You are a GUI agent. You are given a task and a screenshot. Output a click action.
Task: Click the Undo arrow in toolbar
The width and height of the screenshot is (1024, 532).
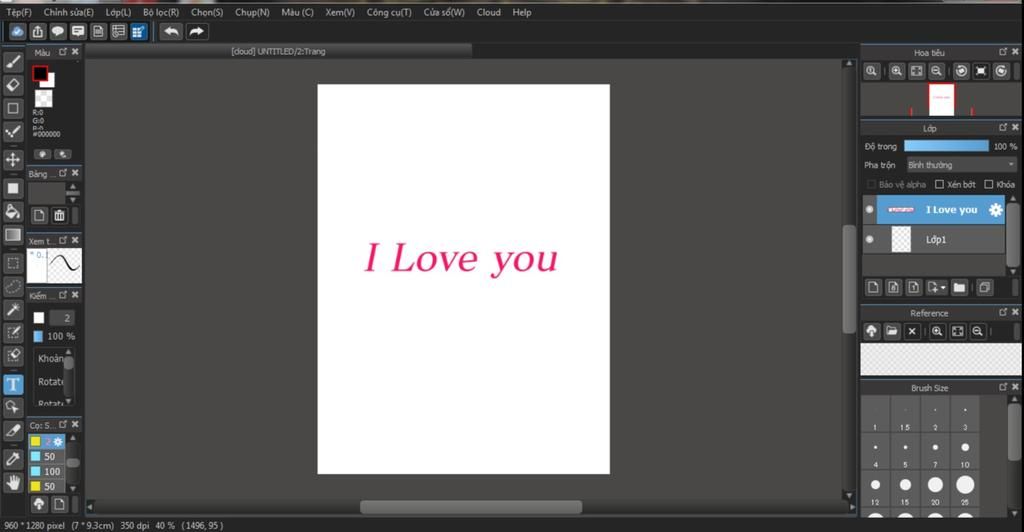click(171, 31)
